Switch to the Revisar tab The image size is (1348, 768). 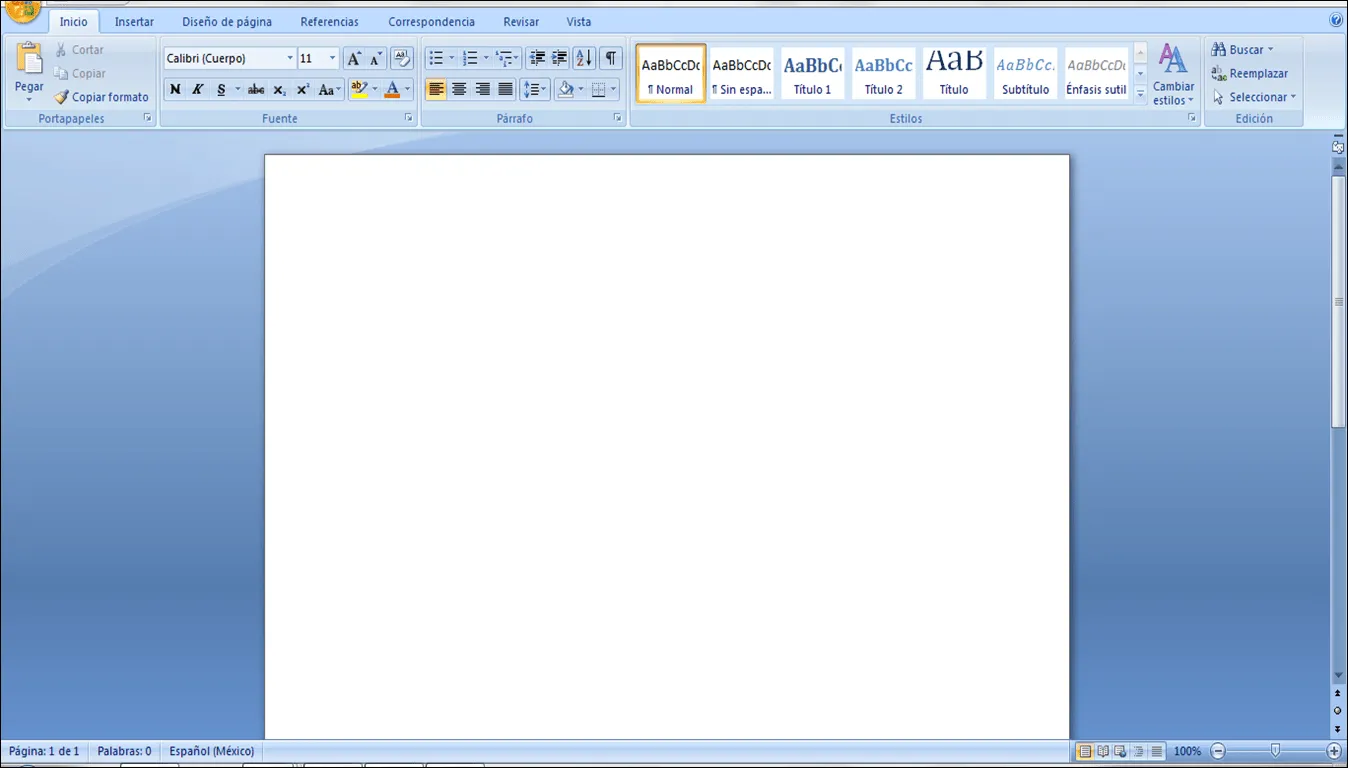[x=521, y=22]
